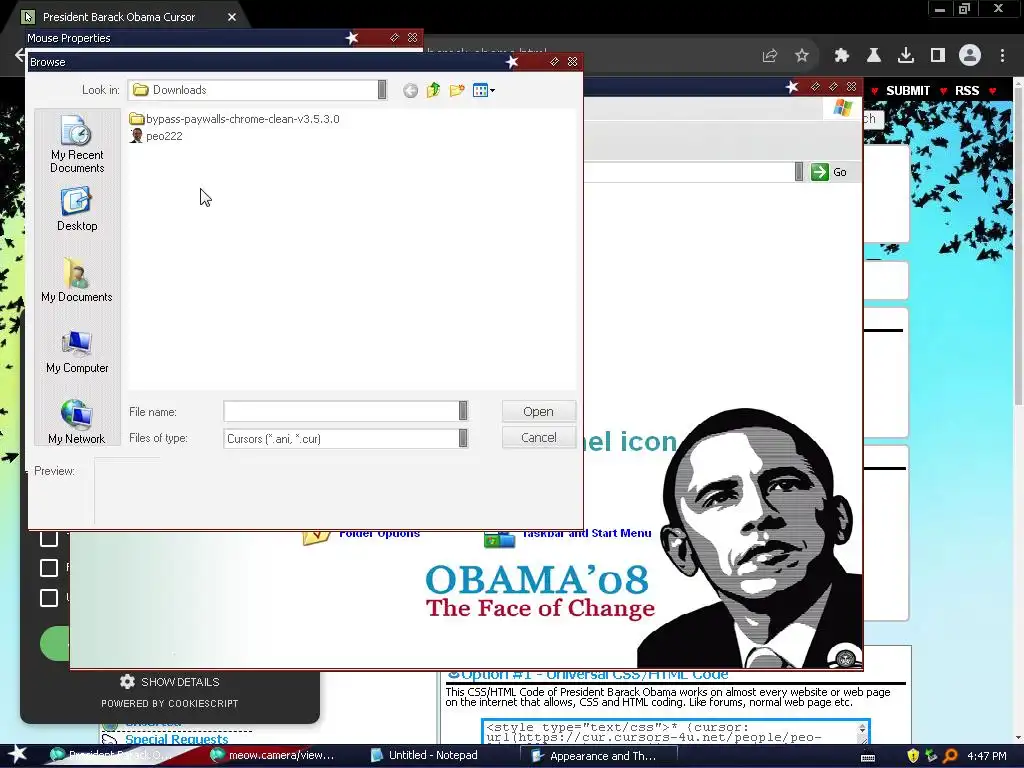Select the peo222 cursor file
This screenshot has width=1024, height=768.
(156, 136)
